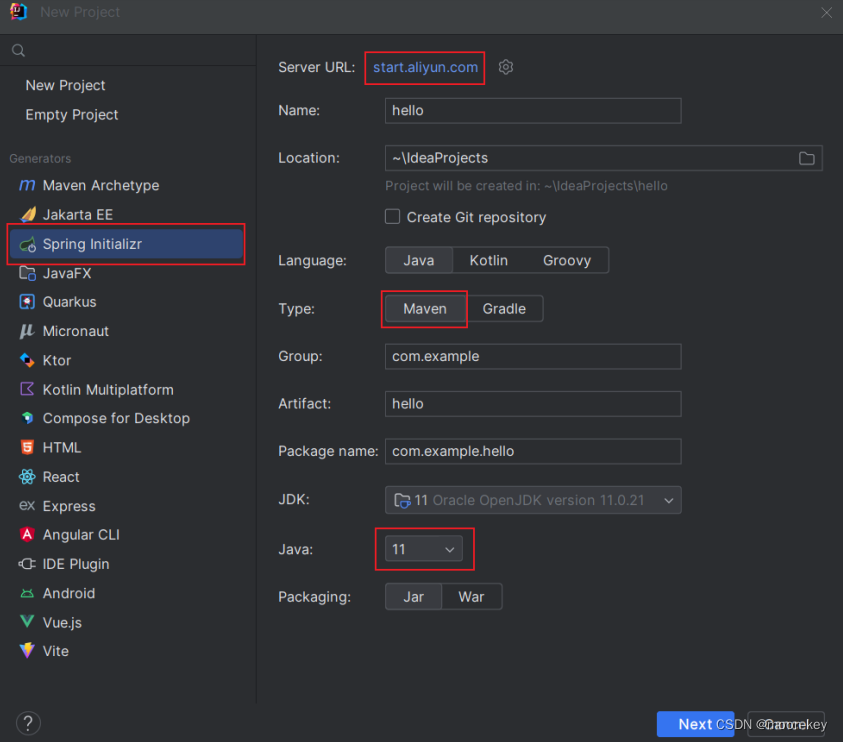Screen dimensions: 843x742
Task: Click the Maven Archetype generator icon
Action: coord(27,186)
